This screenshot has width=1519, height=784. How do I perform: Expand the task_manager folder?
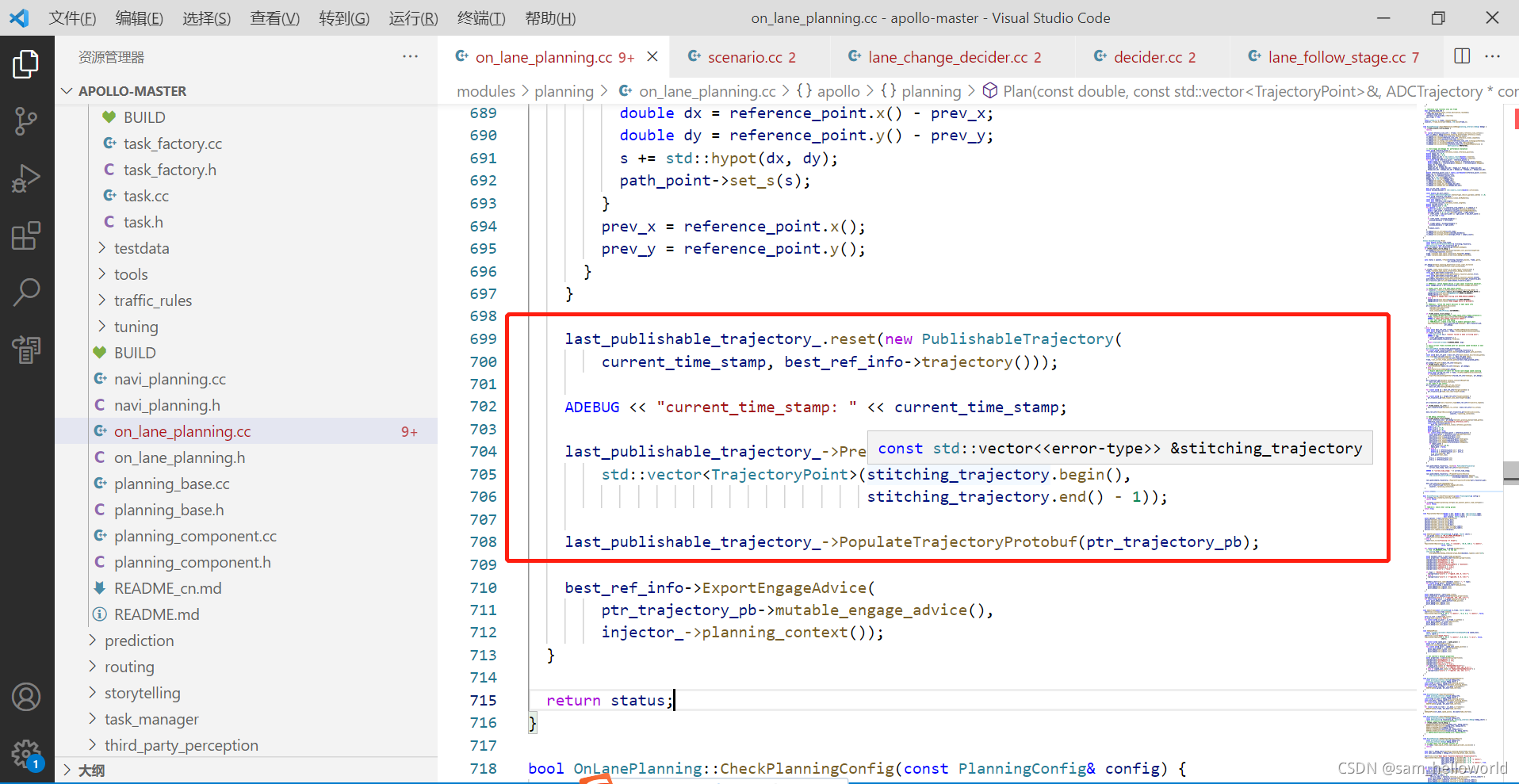tap(92, 719)
